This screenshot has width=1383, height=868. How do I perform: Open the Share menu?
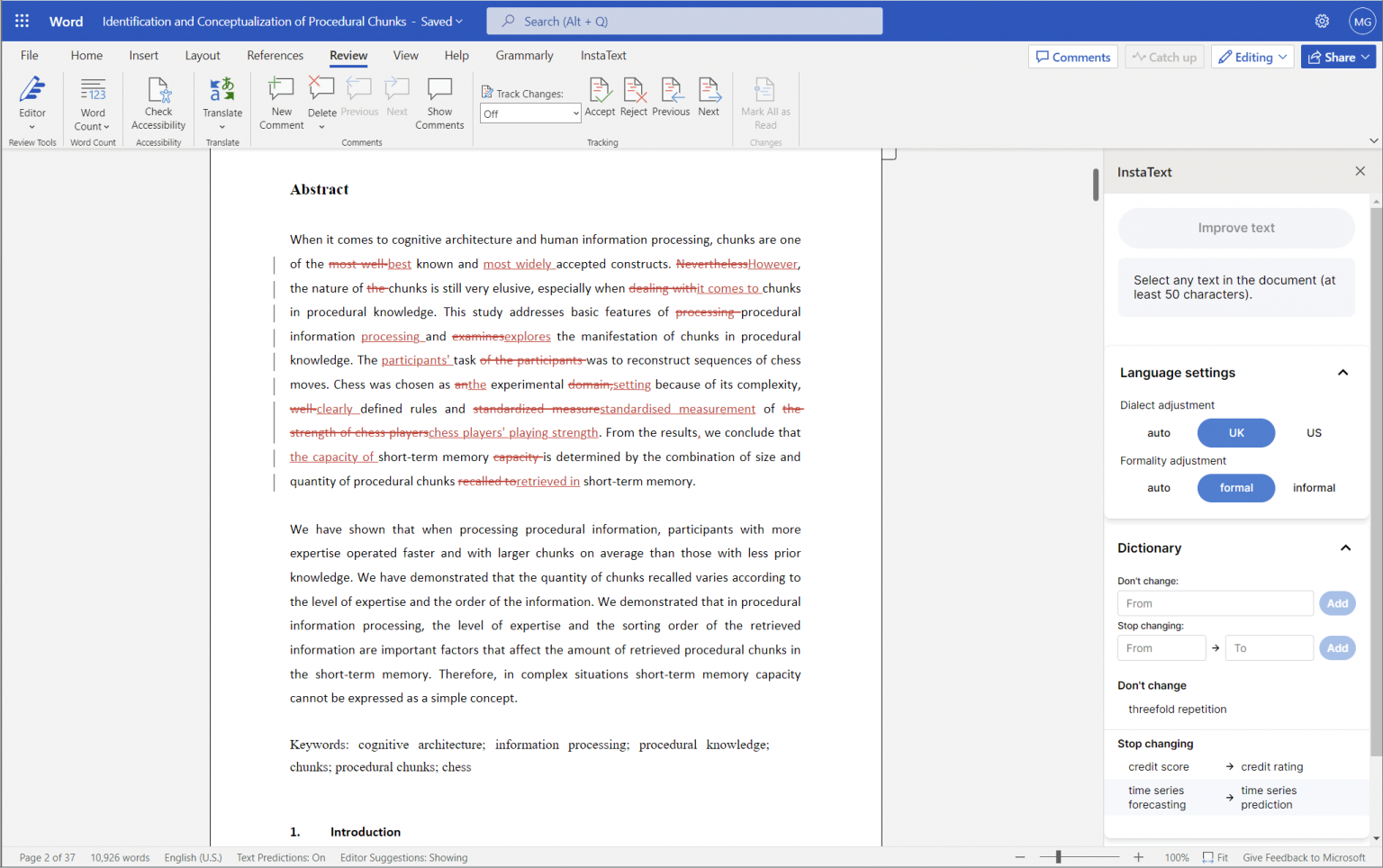point(1338,56)
